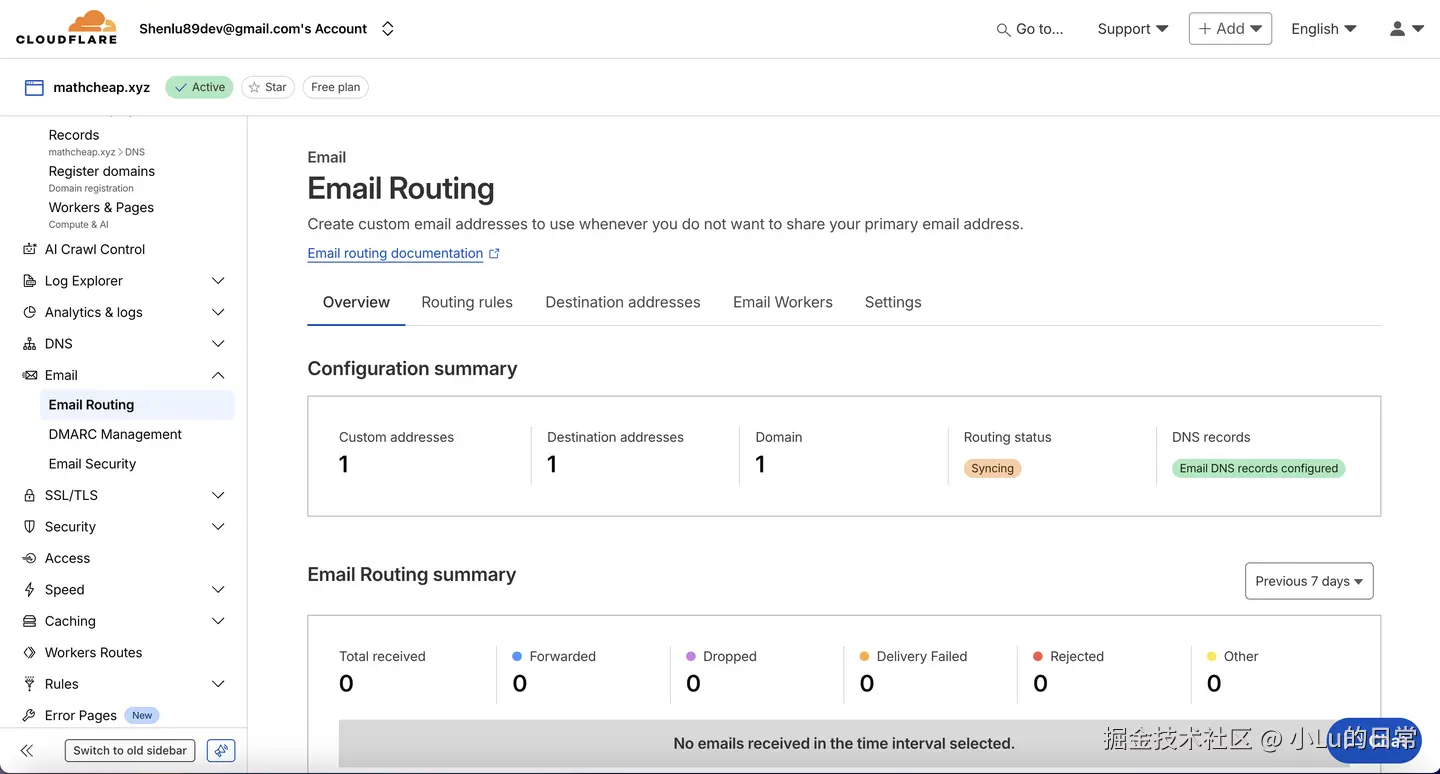
Task: Click the Go to search field
Action: pyautogui.click(x=1030, y=29)
